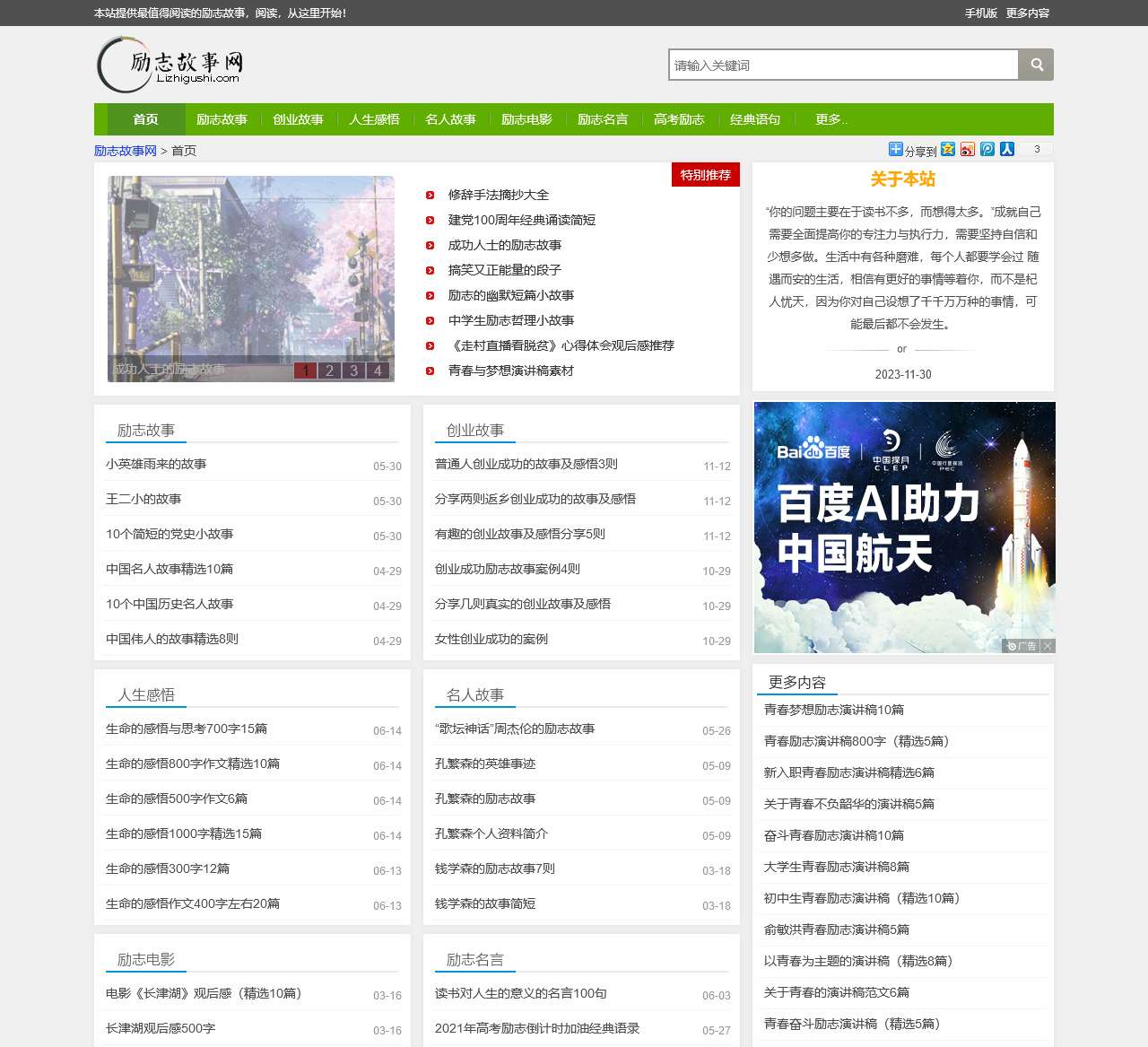Open 钱学森的励志故事7则 article
This screenshot has width=1148, height=1047.
pos(495,868)
